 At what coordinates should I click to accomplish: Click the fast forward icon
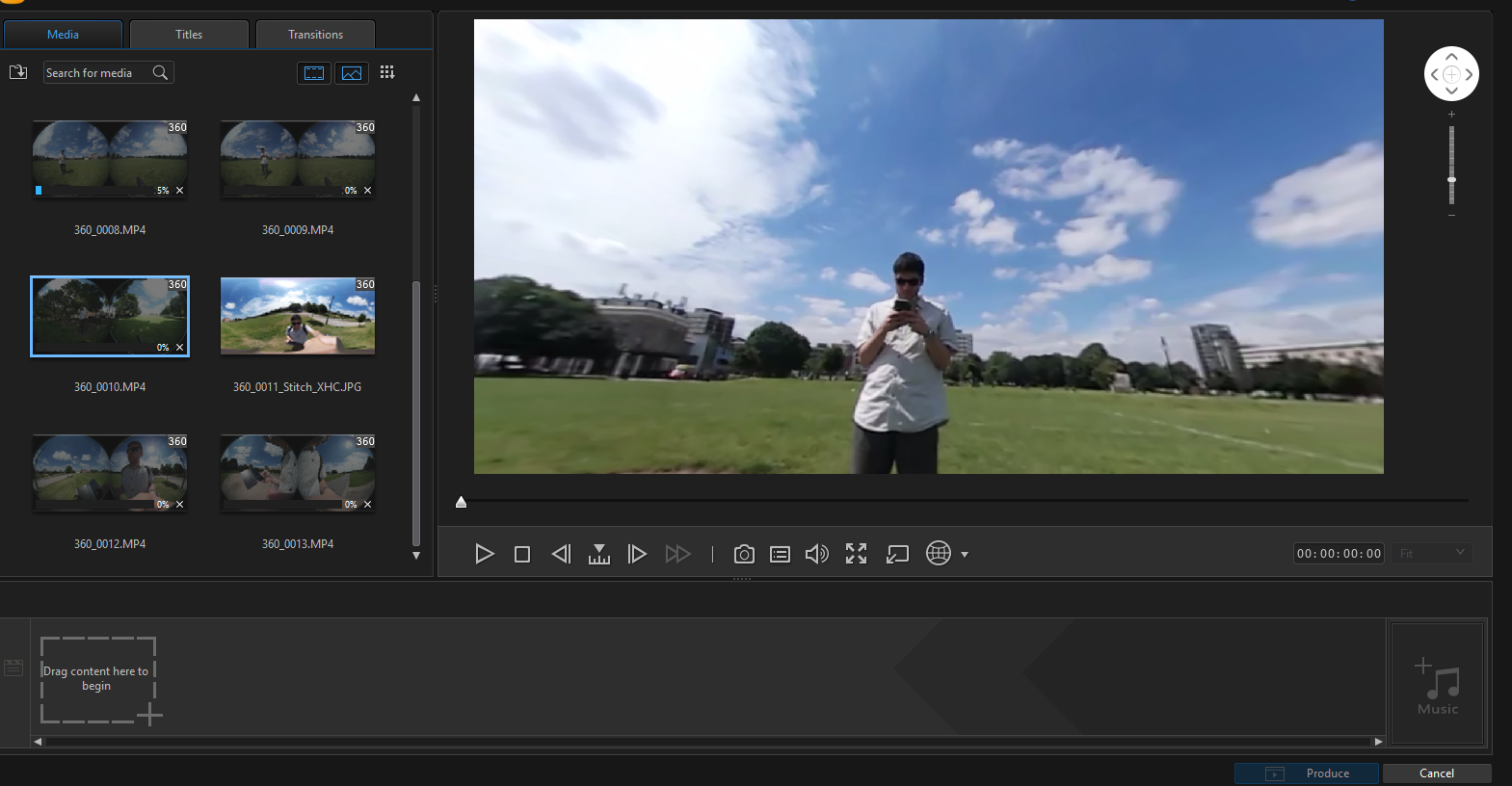tap(678, 554)
